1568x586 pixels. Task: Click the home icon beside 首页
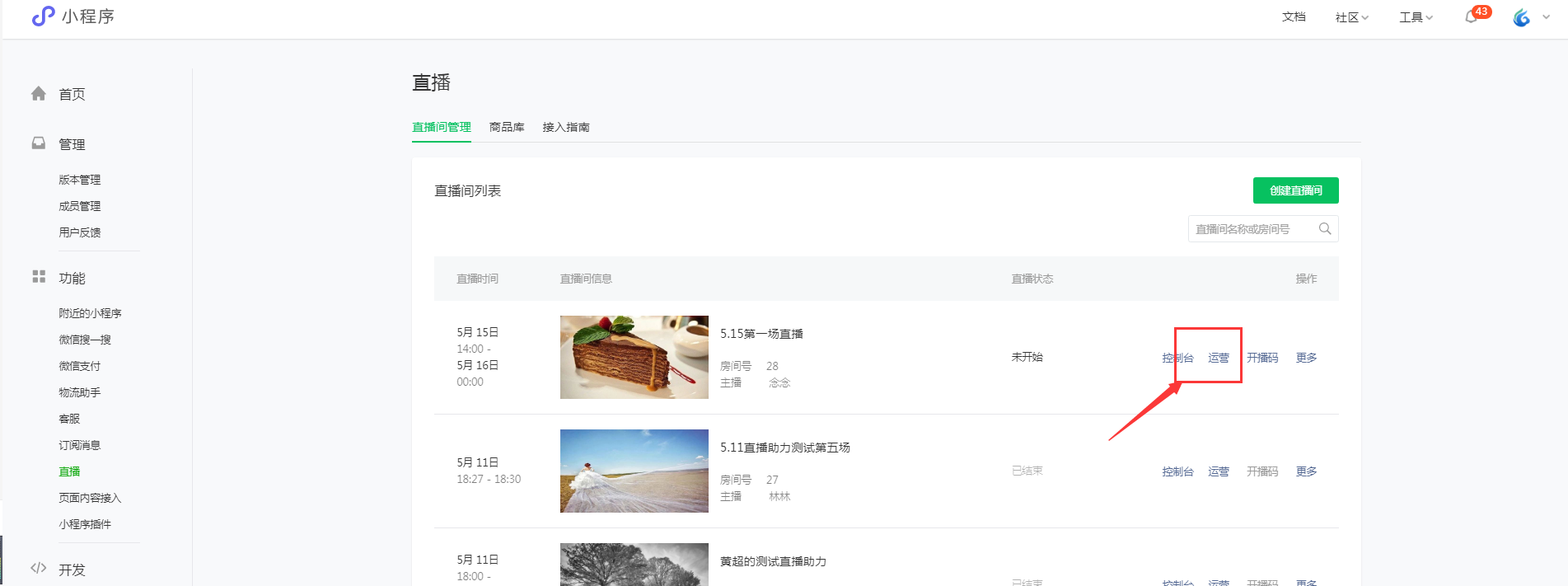click(x=39, y=94)
